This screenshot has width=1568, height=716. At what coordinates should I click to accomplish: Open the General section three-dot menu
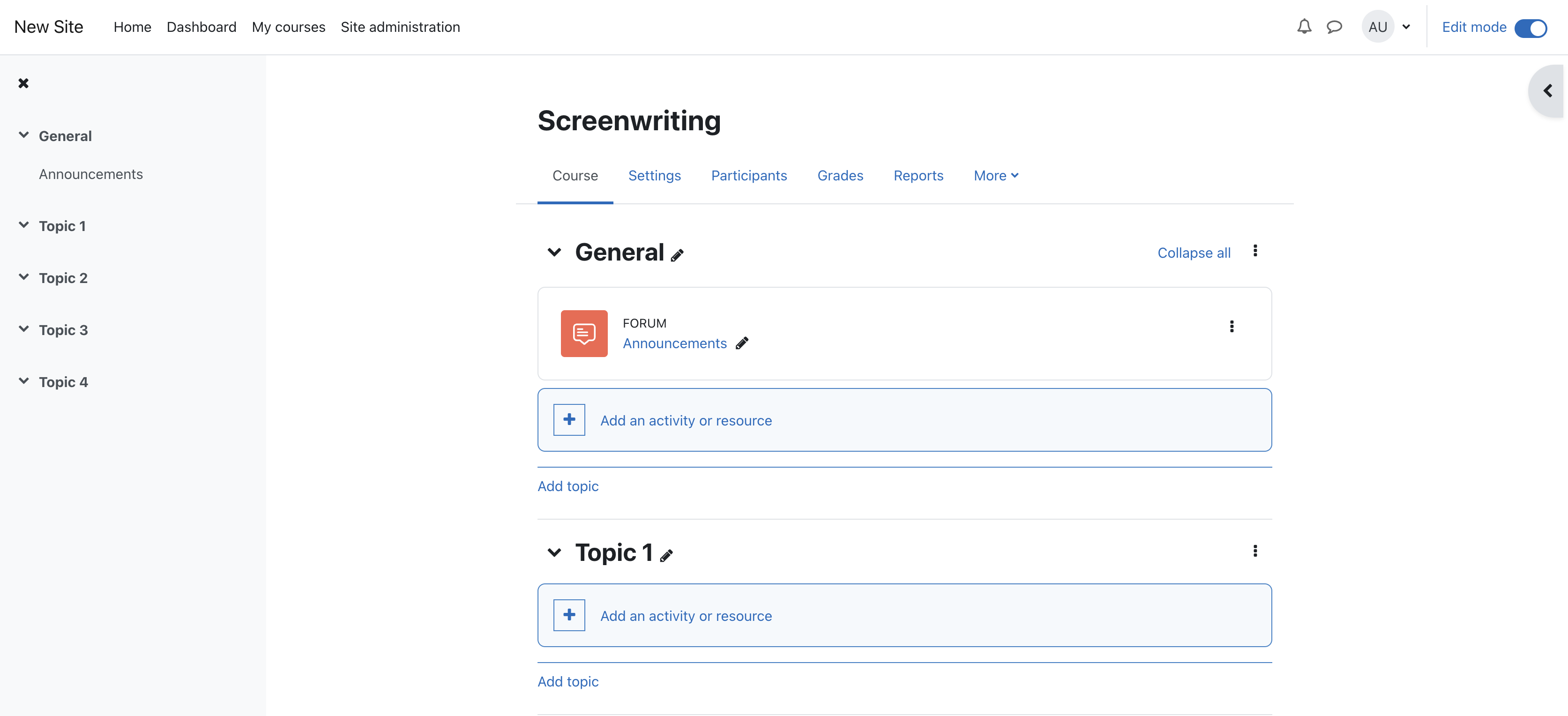[x=1254, y=251]
